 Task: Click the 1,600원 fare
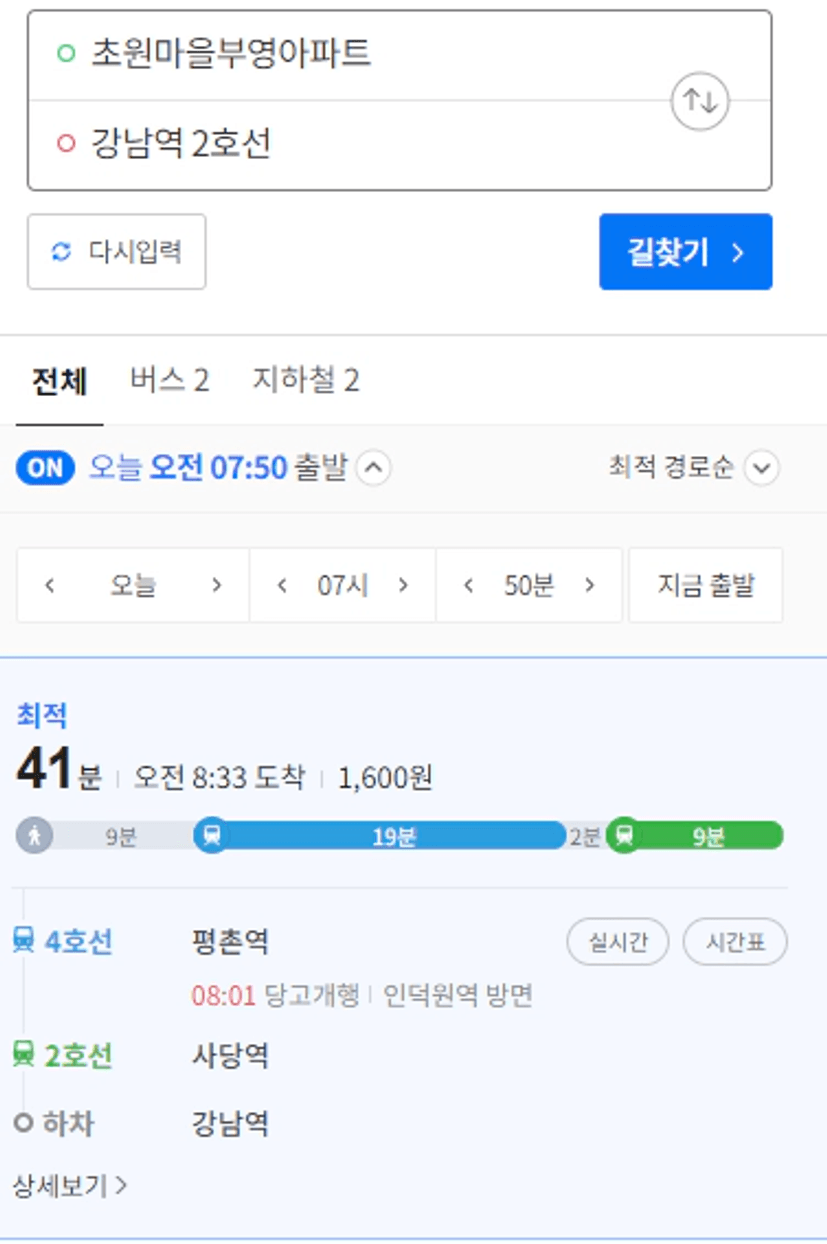click(x=385, y=777)
